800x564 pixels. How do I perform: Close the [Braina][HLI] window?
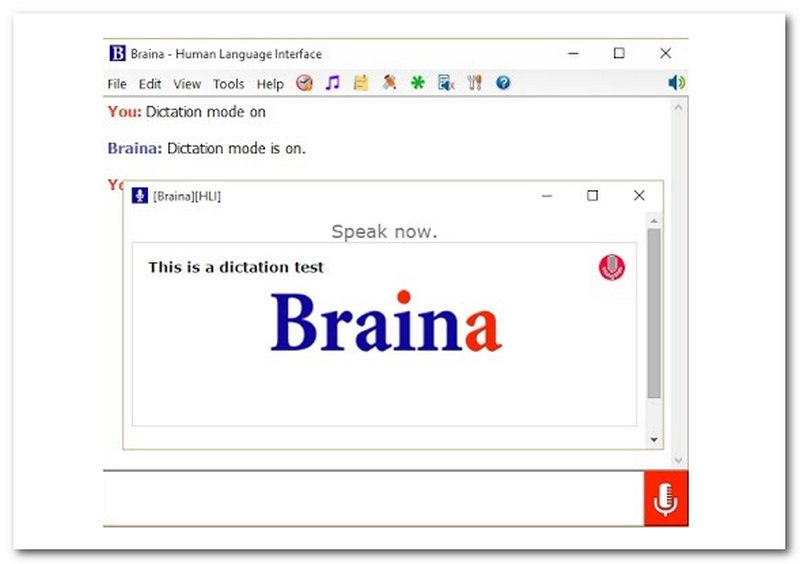tap(639, 195)
